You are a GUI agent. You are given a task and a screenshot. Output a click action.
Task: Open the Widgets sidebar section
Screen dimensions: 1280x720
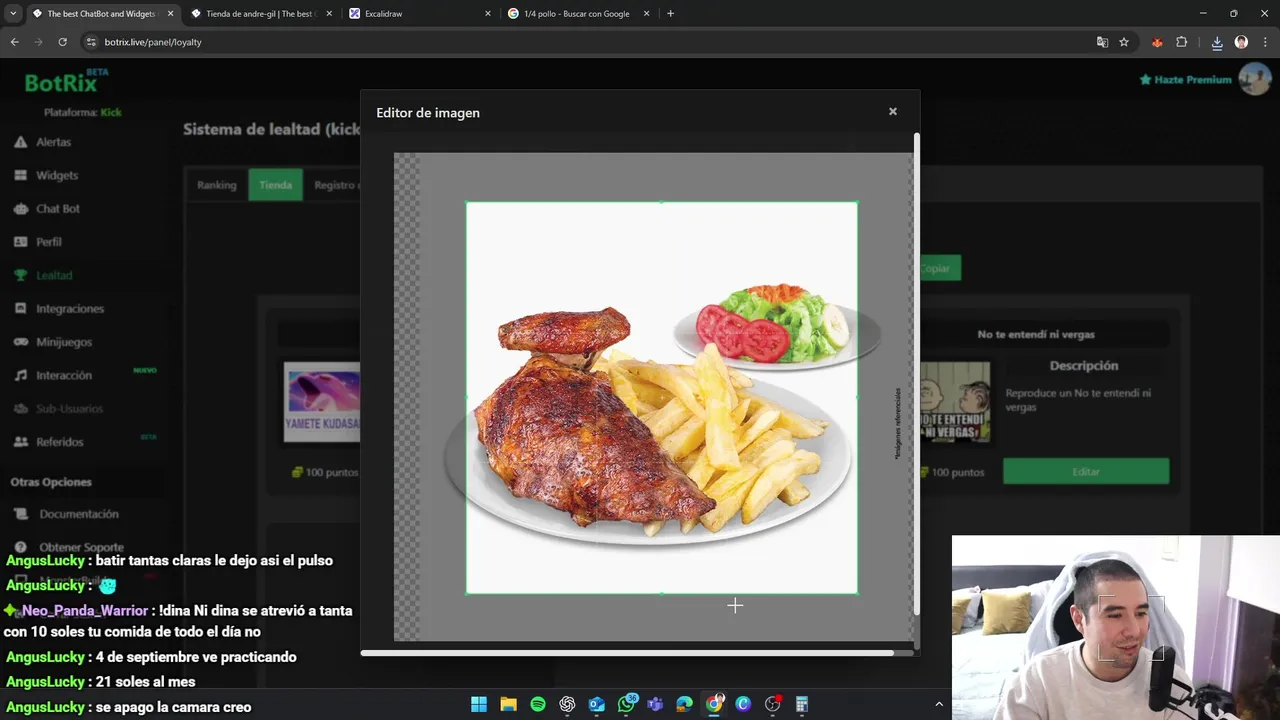57,175
